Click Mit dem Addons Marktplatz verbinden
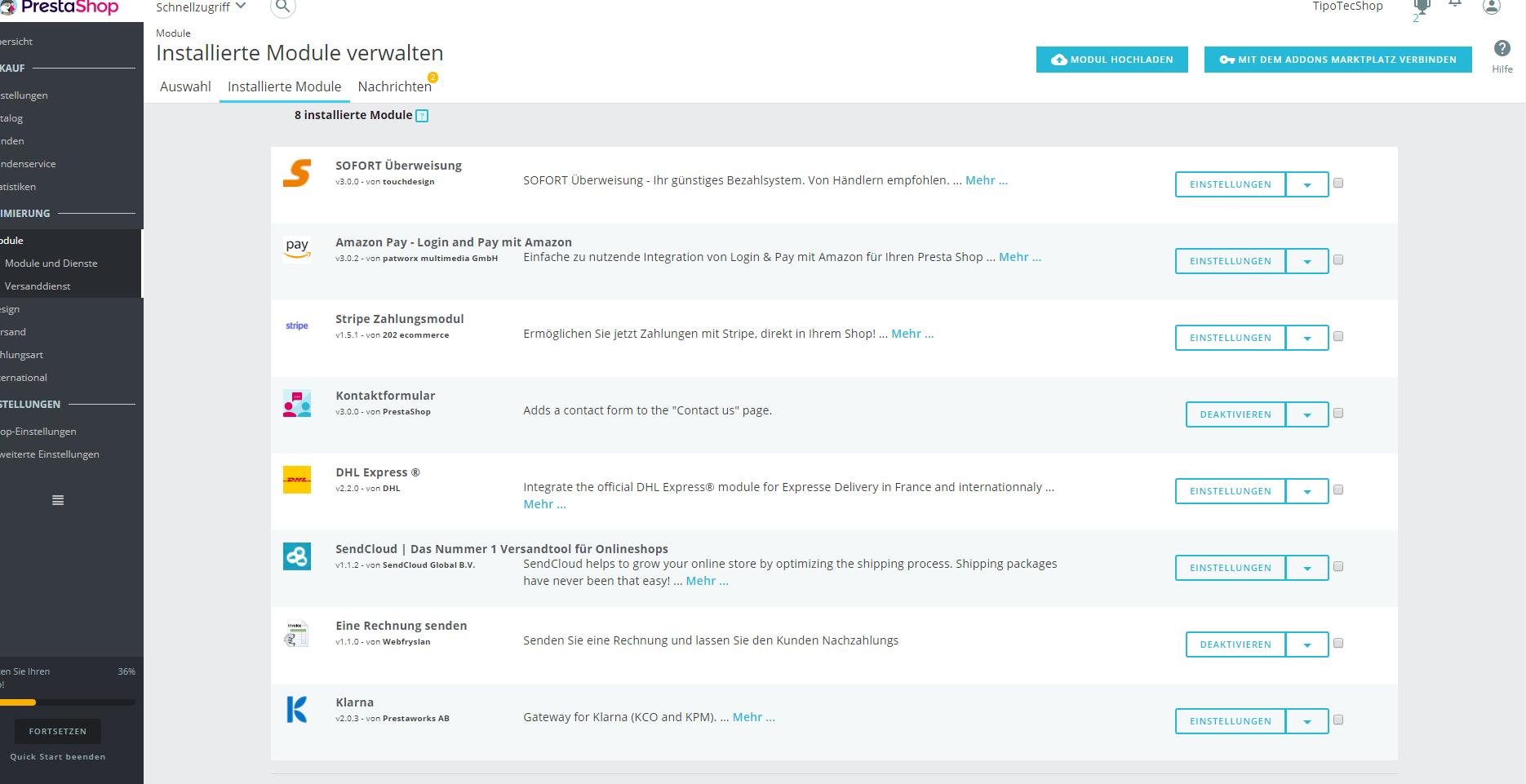Screen dimensions: 1526x784 1338,60
